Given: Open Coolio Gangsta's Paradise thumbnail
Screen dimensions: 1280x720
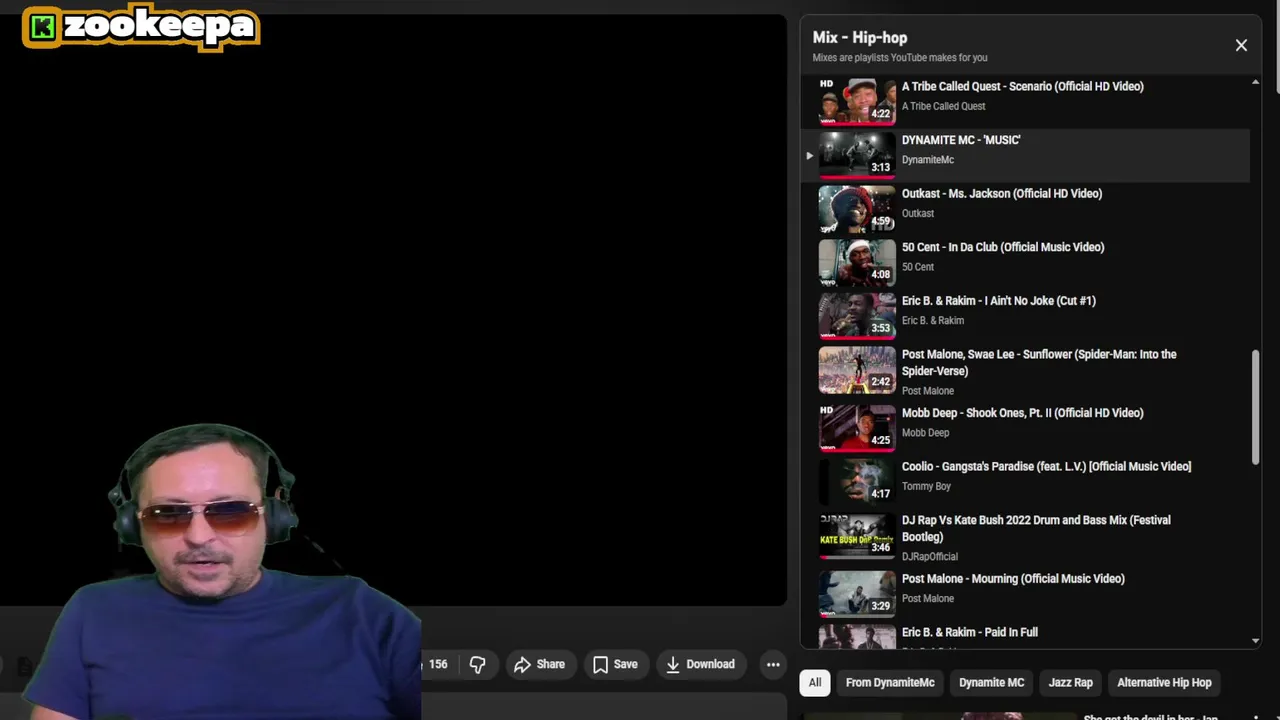Looking at the screenshot, I should point(857,481).
